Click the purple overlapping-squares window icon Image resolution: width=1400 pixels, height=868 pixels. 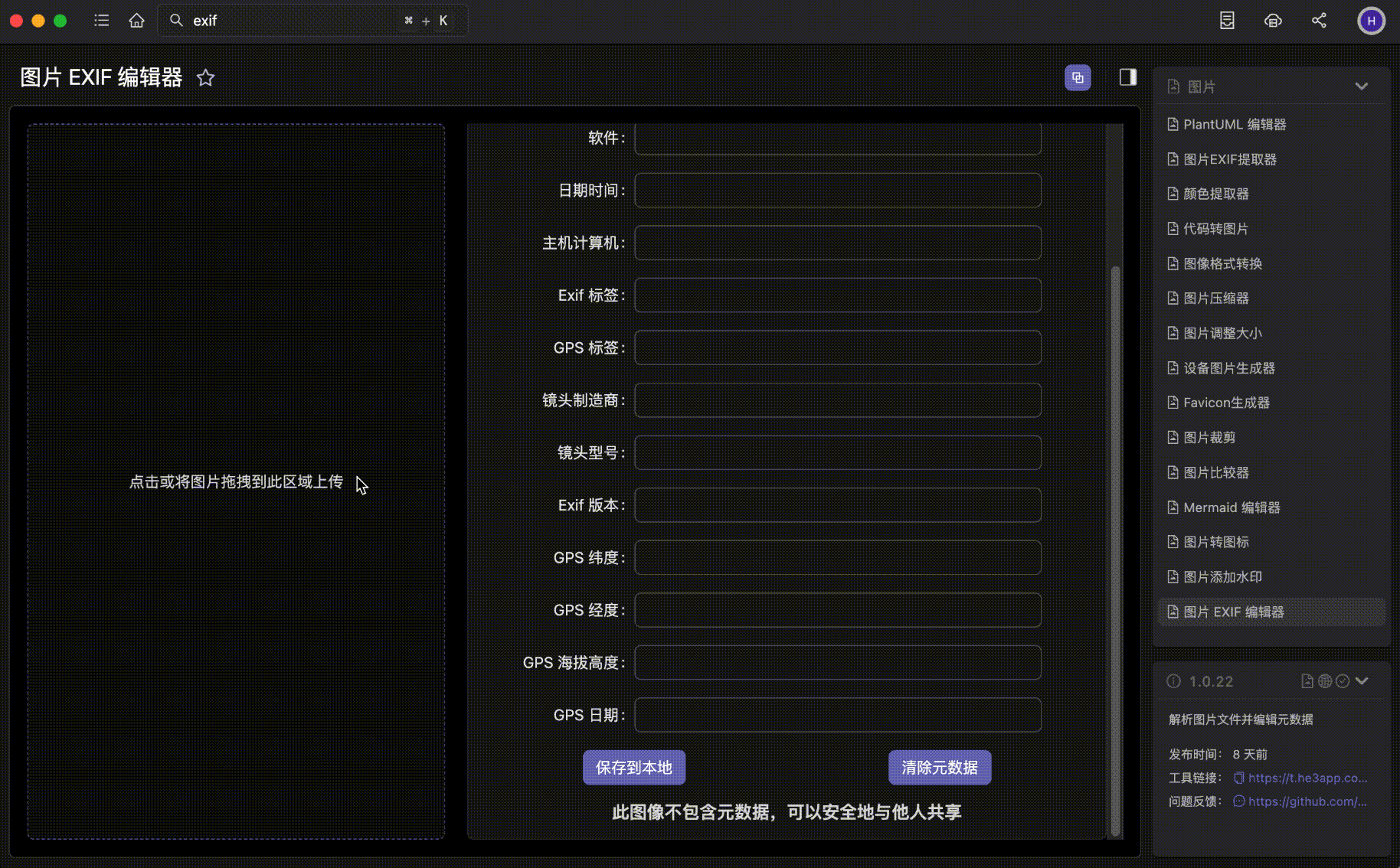click(1078, 77)
